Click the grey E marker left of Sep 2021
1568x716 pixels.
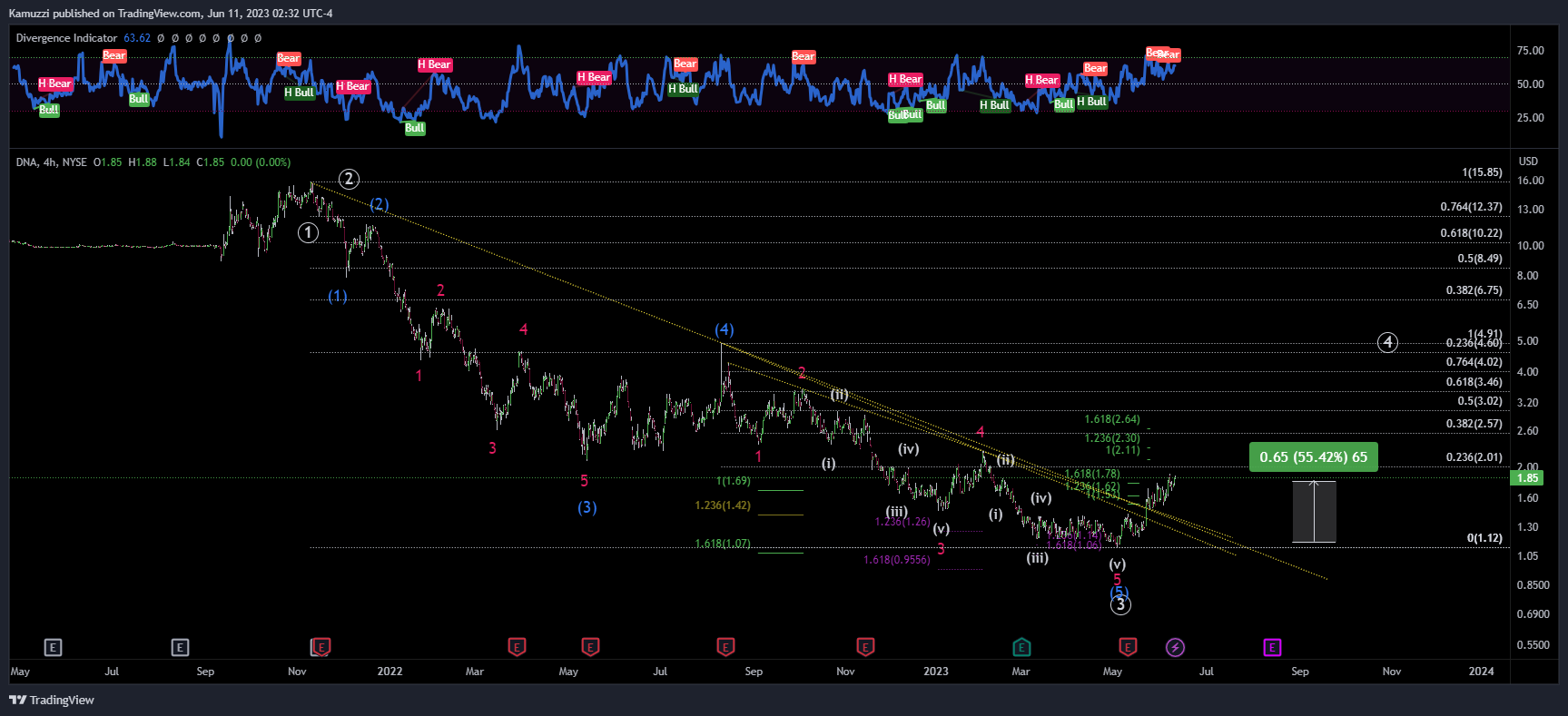[x=180, y=647]
